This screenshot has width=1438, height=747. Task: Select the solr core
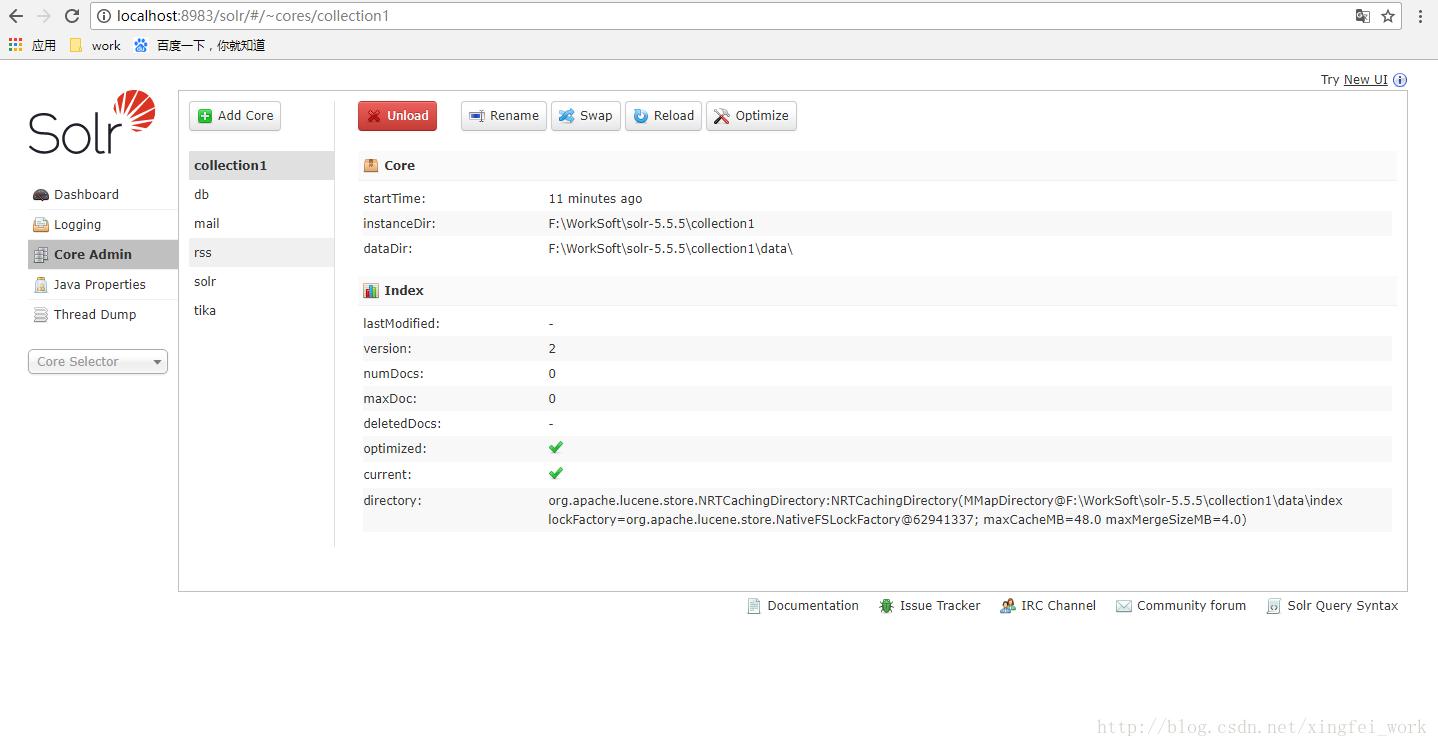click(x=261, y=282)
